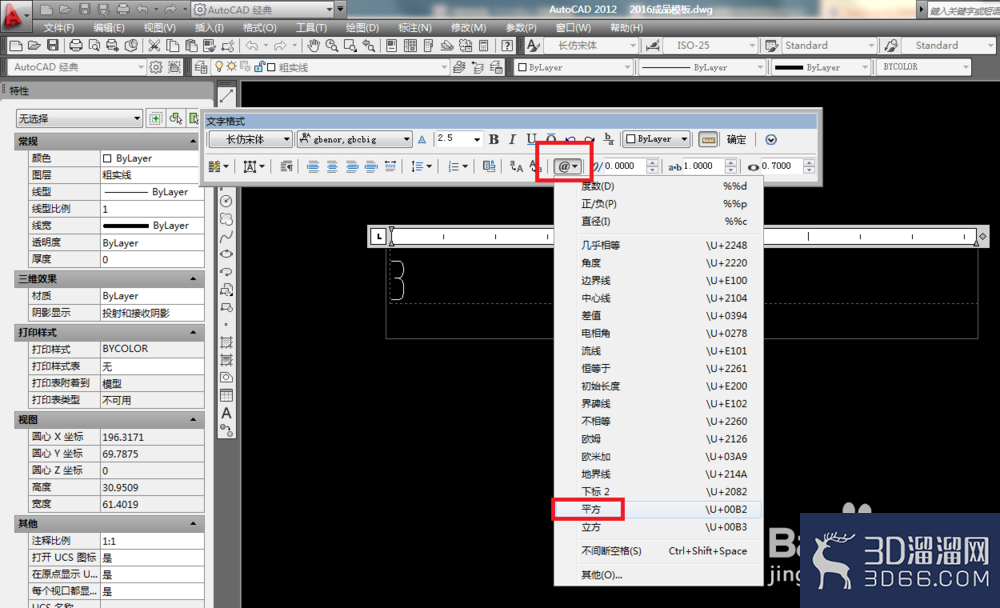
Task: Click the insert field icon
Action: (489, 167)
